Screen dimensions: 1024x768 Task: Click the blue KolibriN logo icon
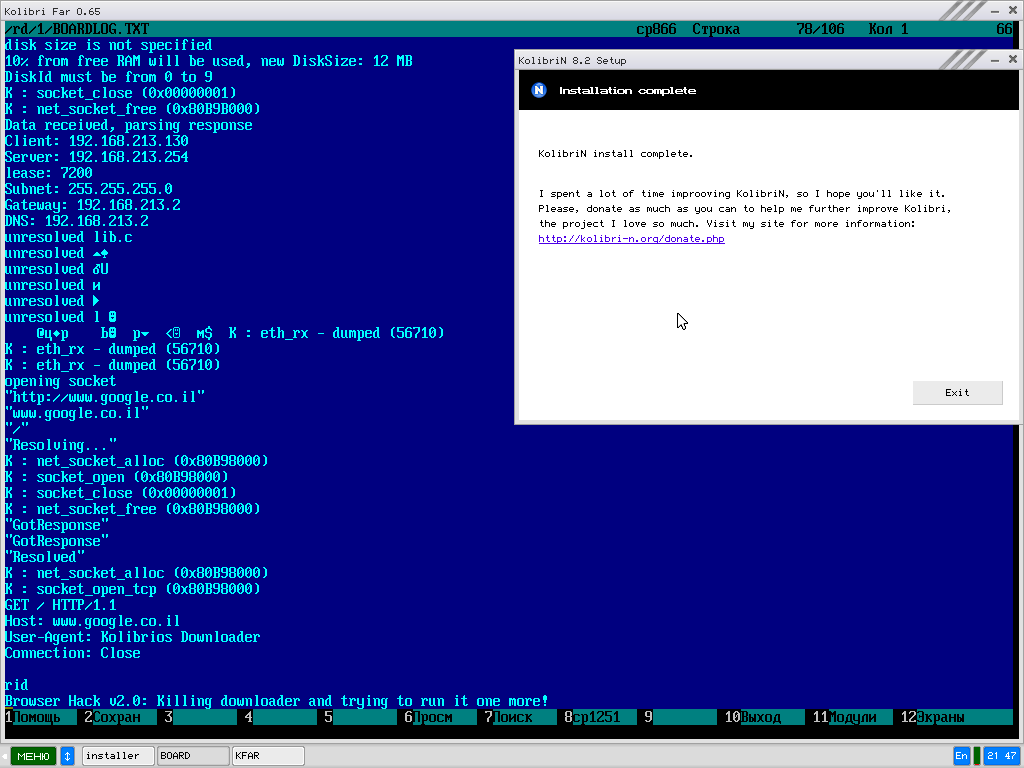[x=539, y=90]
